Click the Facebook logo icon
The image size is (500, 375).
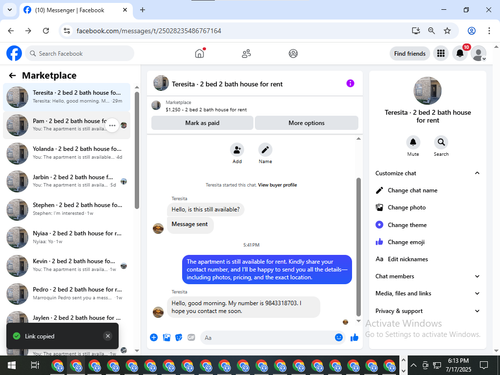point(14,53)
